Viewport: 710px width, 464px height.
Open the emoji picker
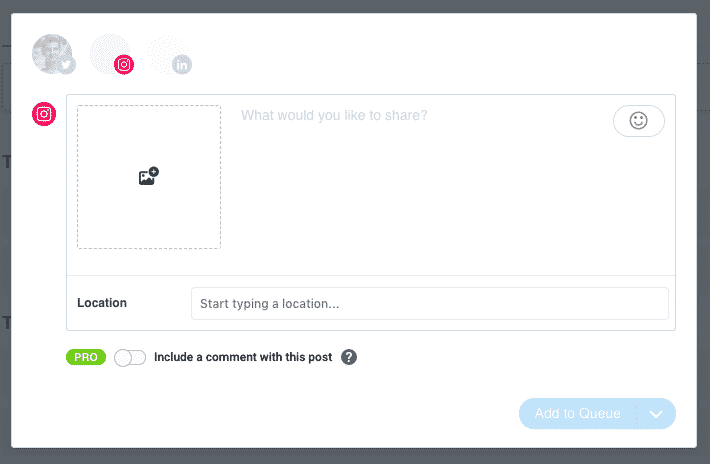click(x=638, y=121)
